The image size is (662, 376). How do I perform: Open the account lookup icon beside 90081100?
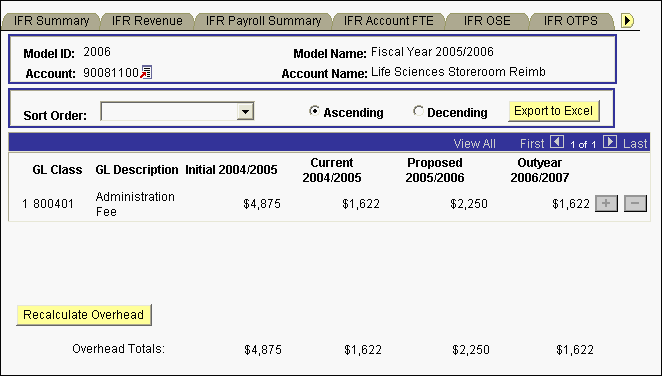[x=146, y=72]
